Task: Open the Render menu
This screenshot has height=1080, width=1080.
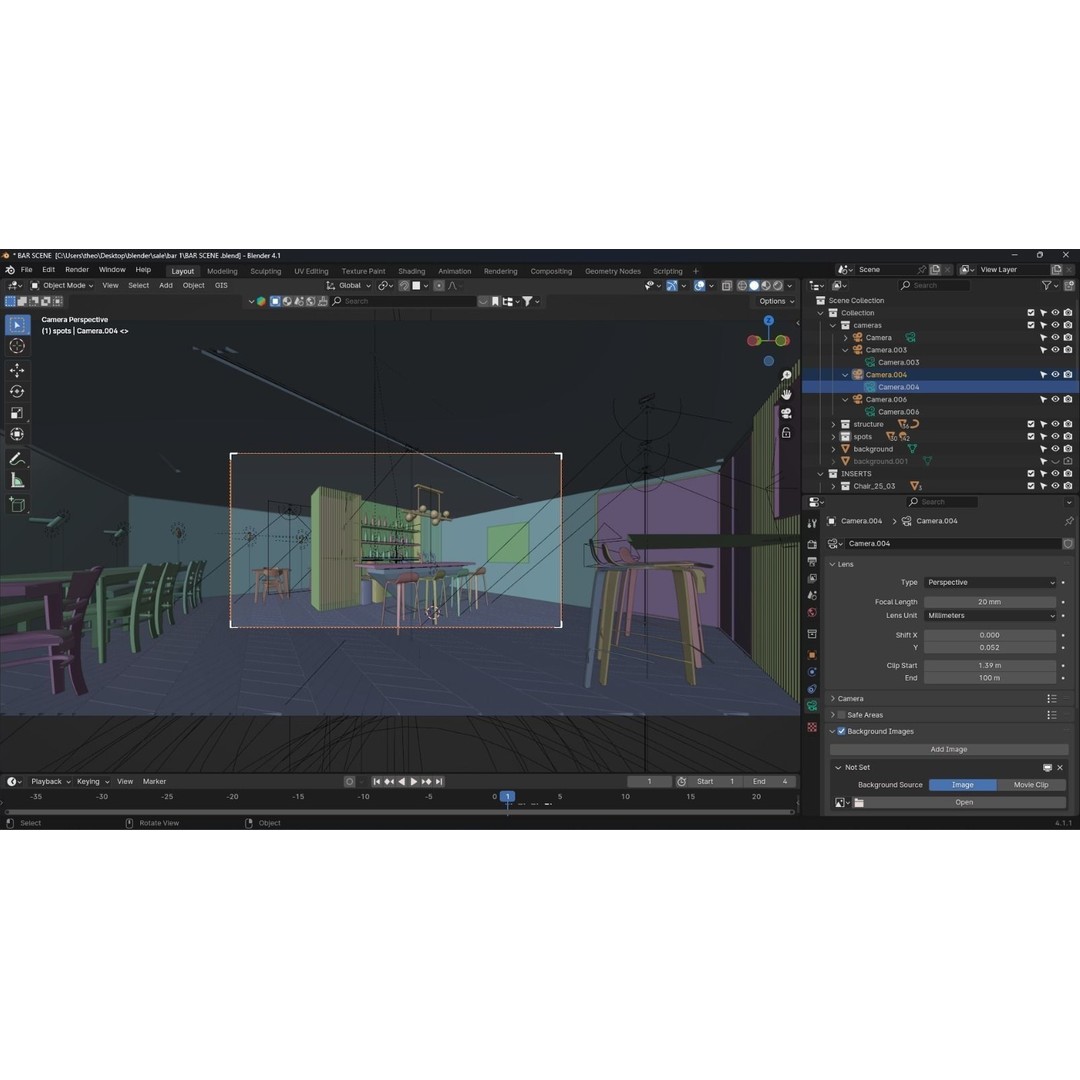Action: click(76, 270)
